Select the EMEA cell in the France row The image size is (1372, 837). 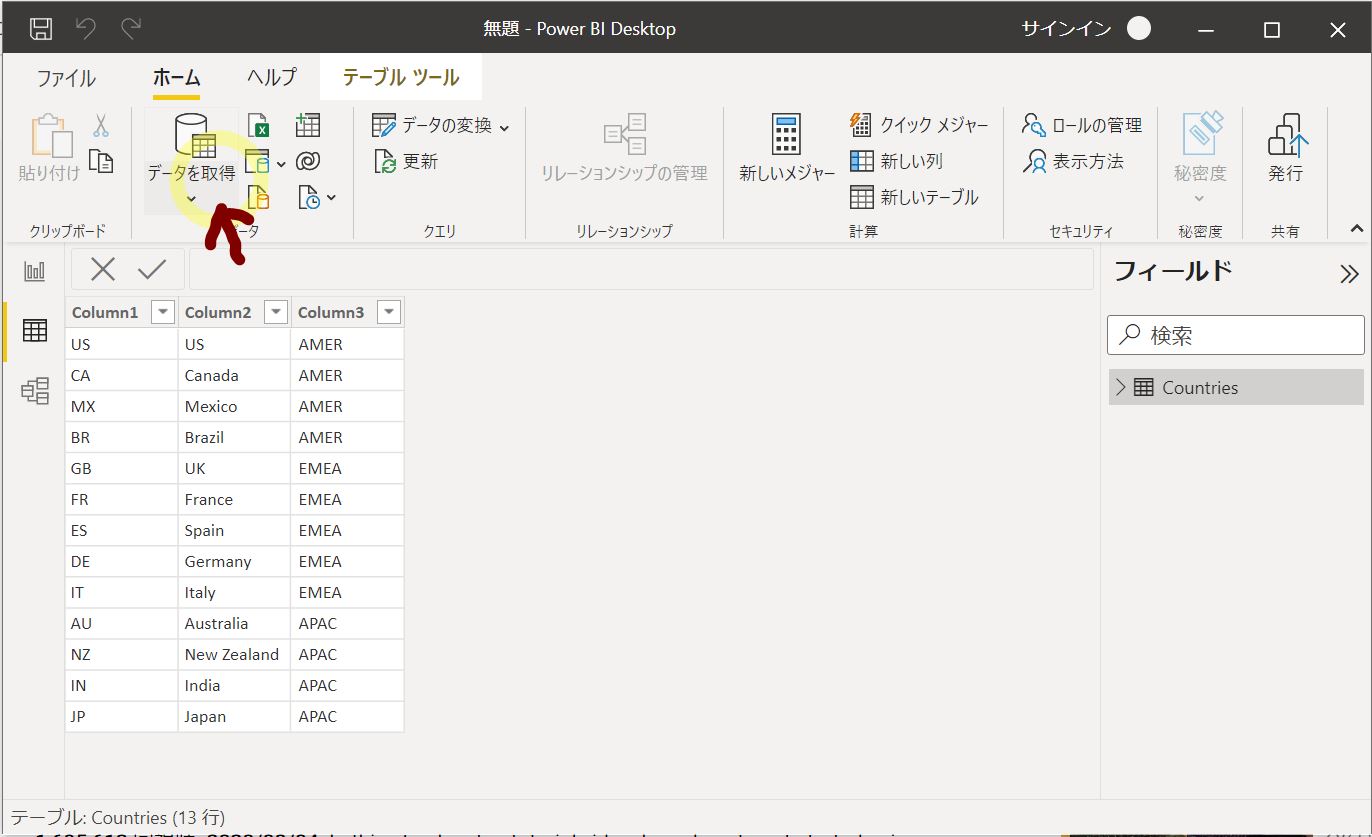(x=347, y=499)
